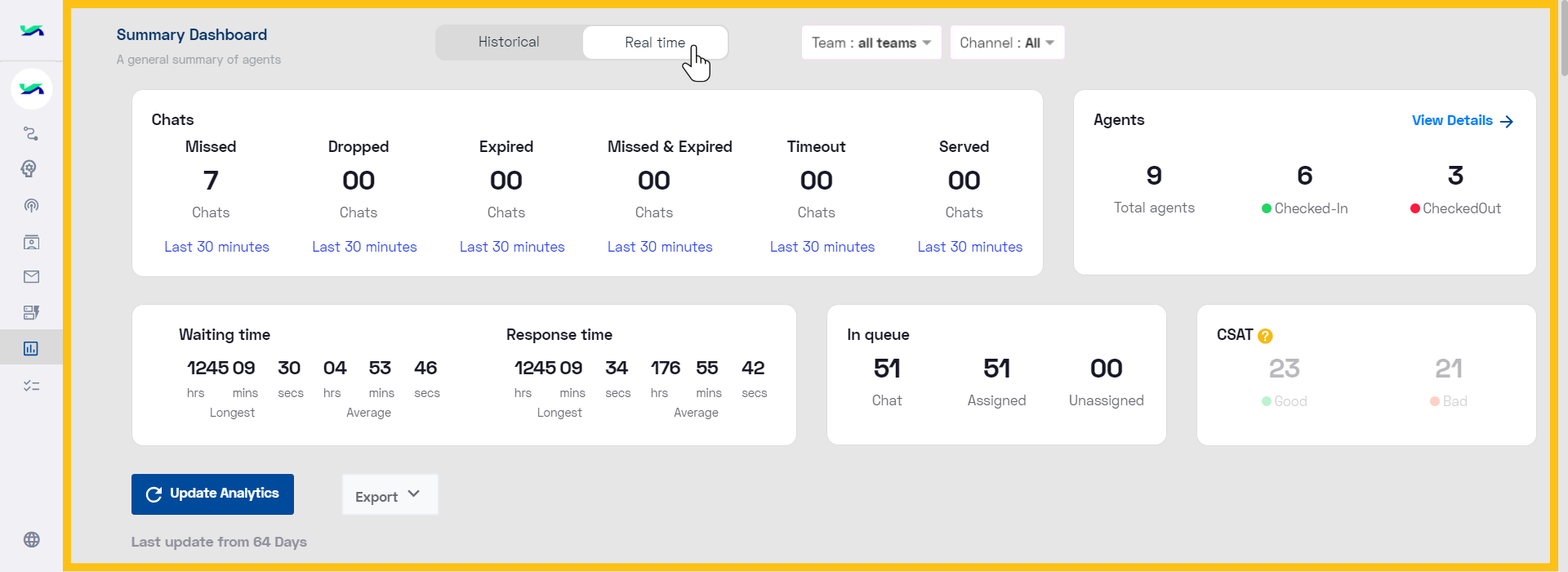Click Last 30 minutes under Served
This screenshot has height=572, width=1568.
[969, 247]
